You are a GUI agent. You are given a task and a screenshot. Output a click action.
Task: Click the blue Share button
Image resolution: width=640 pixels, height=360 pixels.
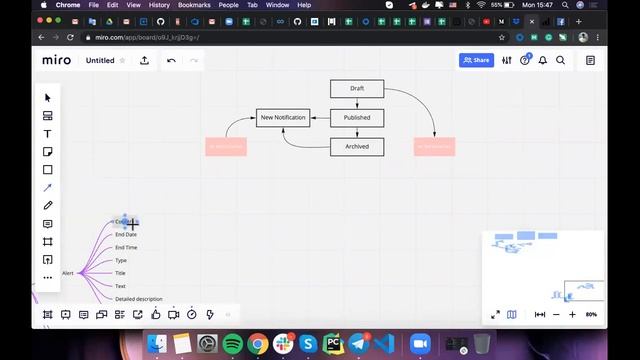point(476,60)
